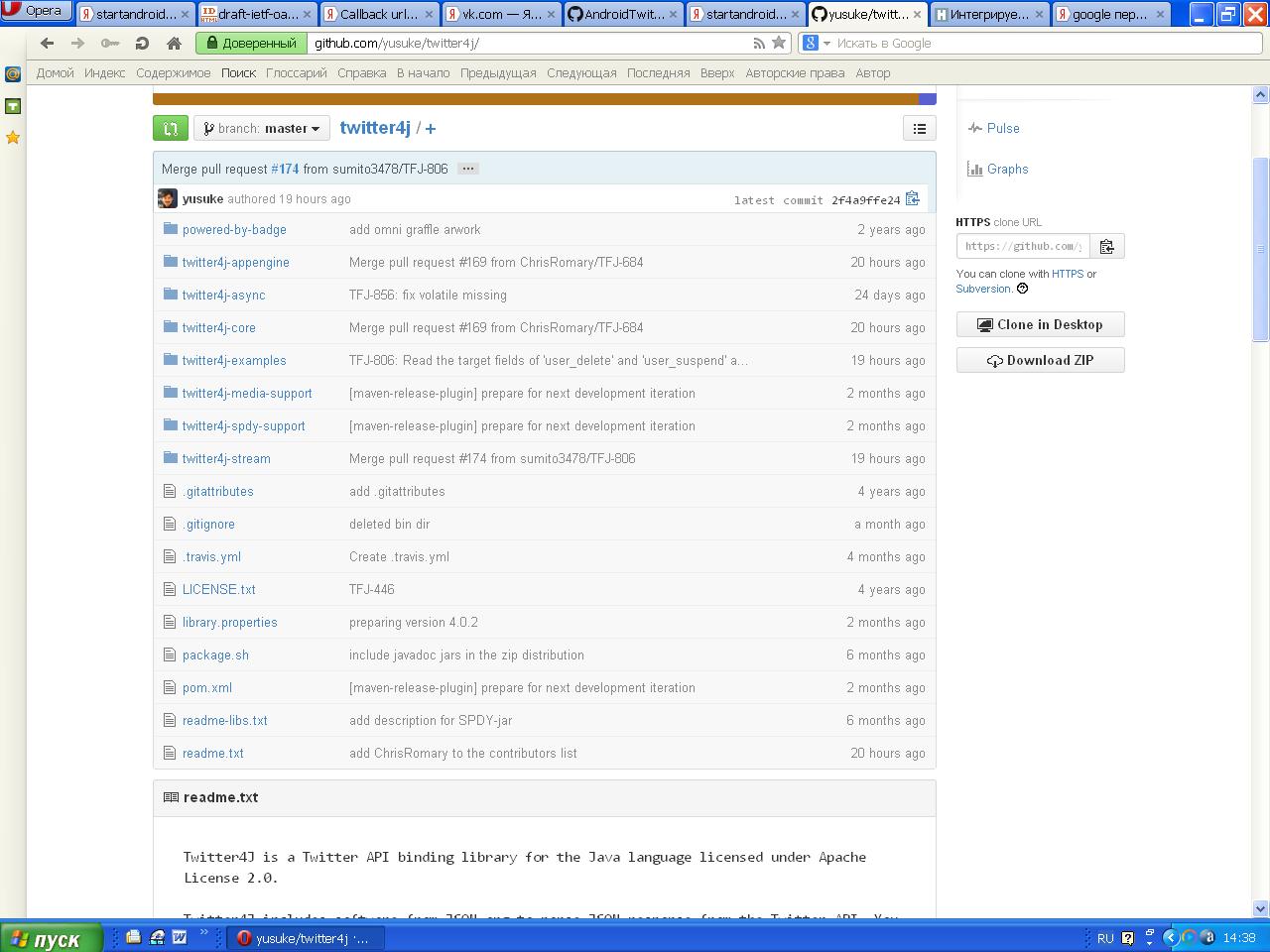Click the Clone in Desktop button
1270x952 pixels.
pyautogui.click(x=1040, y=324)
